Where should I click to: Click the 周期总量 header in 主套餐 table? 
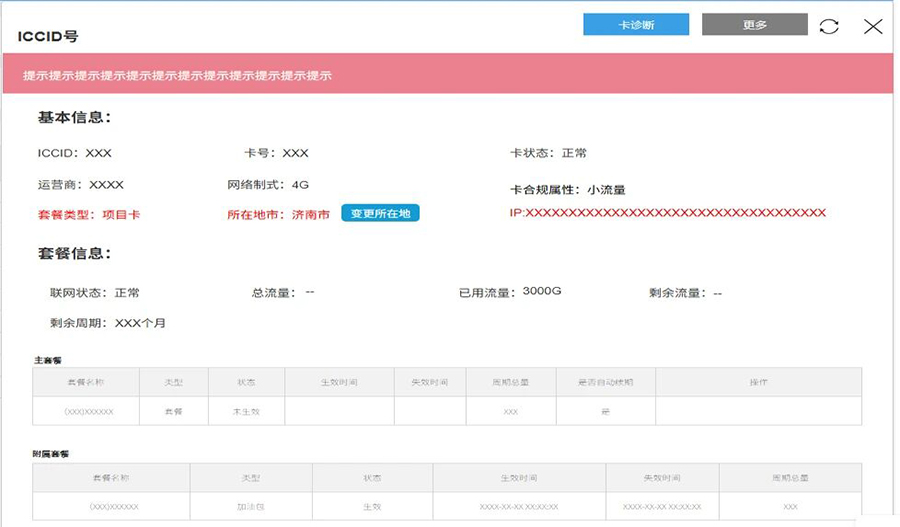click(x=510, y=382)
